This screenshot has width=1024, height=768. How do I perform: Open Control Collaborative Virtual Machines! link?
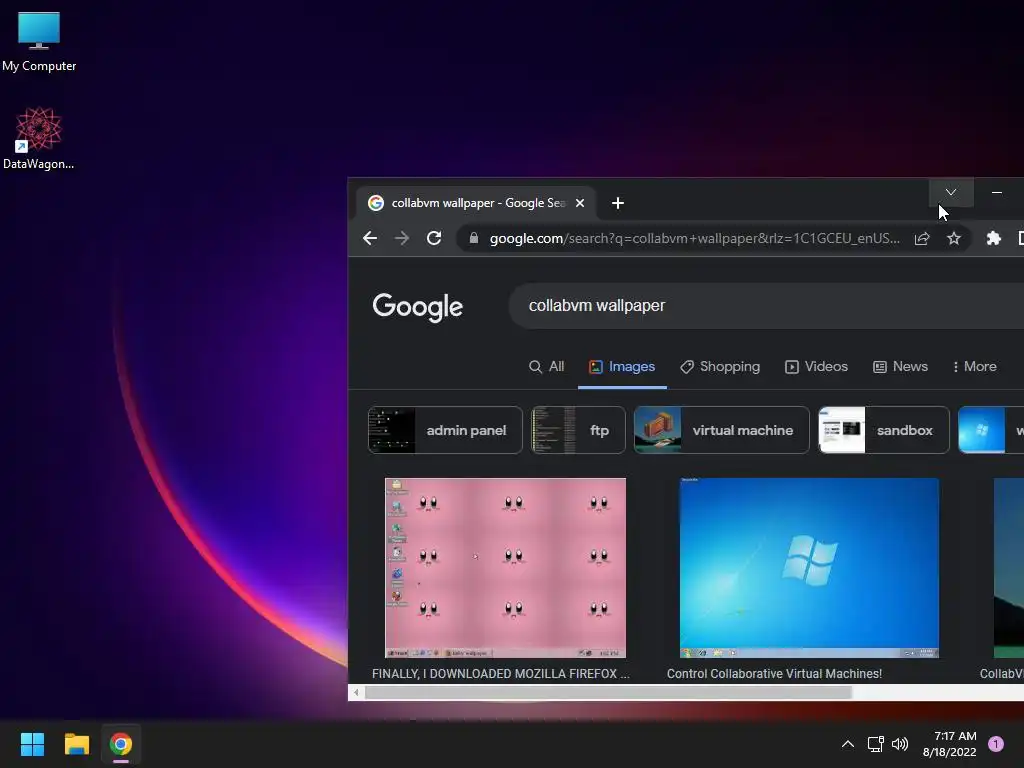[775, 673]
